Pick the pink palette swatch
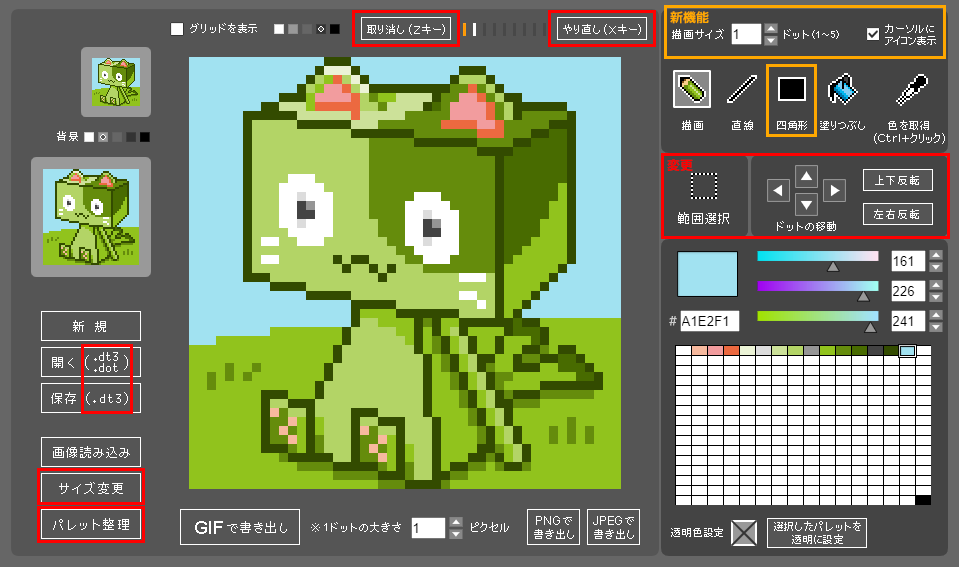 [716, 350]
